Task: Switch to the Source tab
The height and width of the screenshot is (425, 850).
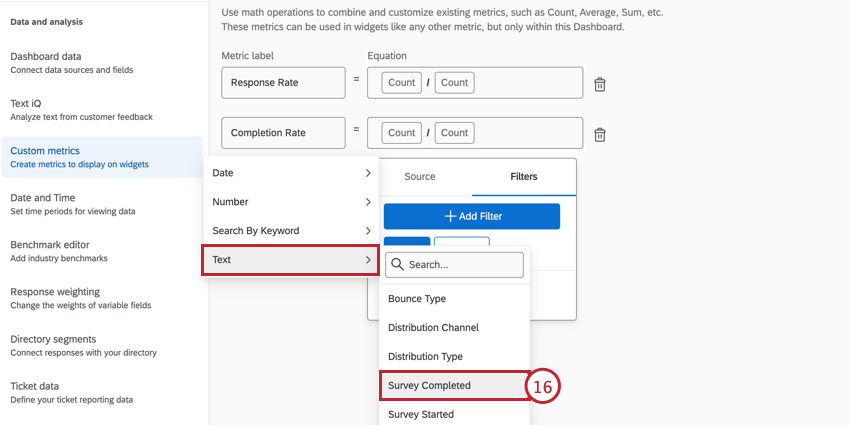Action: [420, 177]
